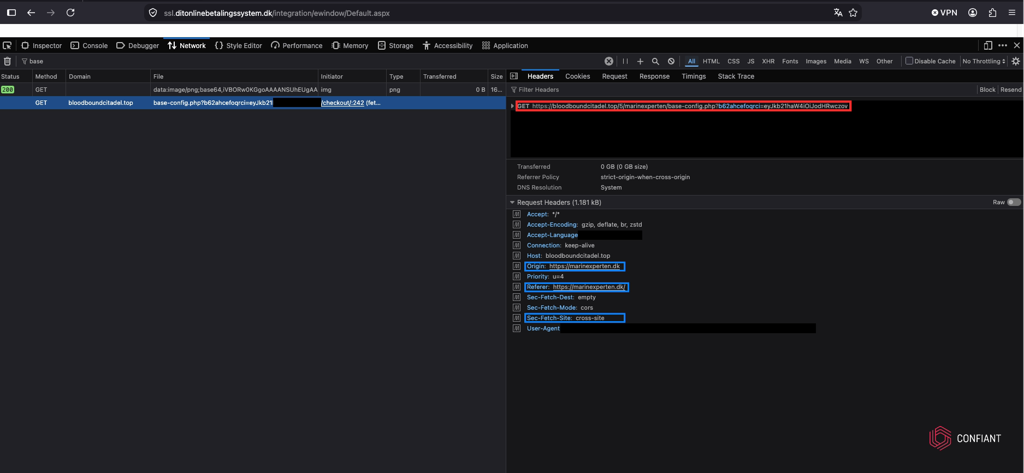Clear the filter text with X icon
Screen dimensions: 1024x473
(x=609, y=61)
